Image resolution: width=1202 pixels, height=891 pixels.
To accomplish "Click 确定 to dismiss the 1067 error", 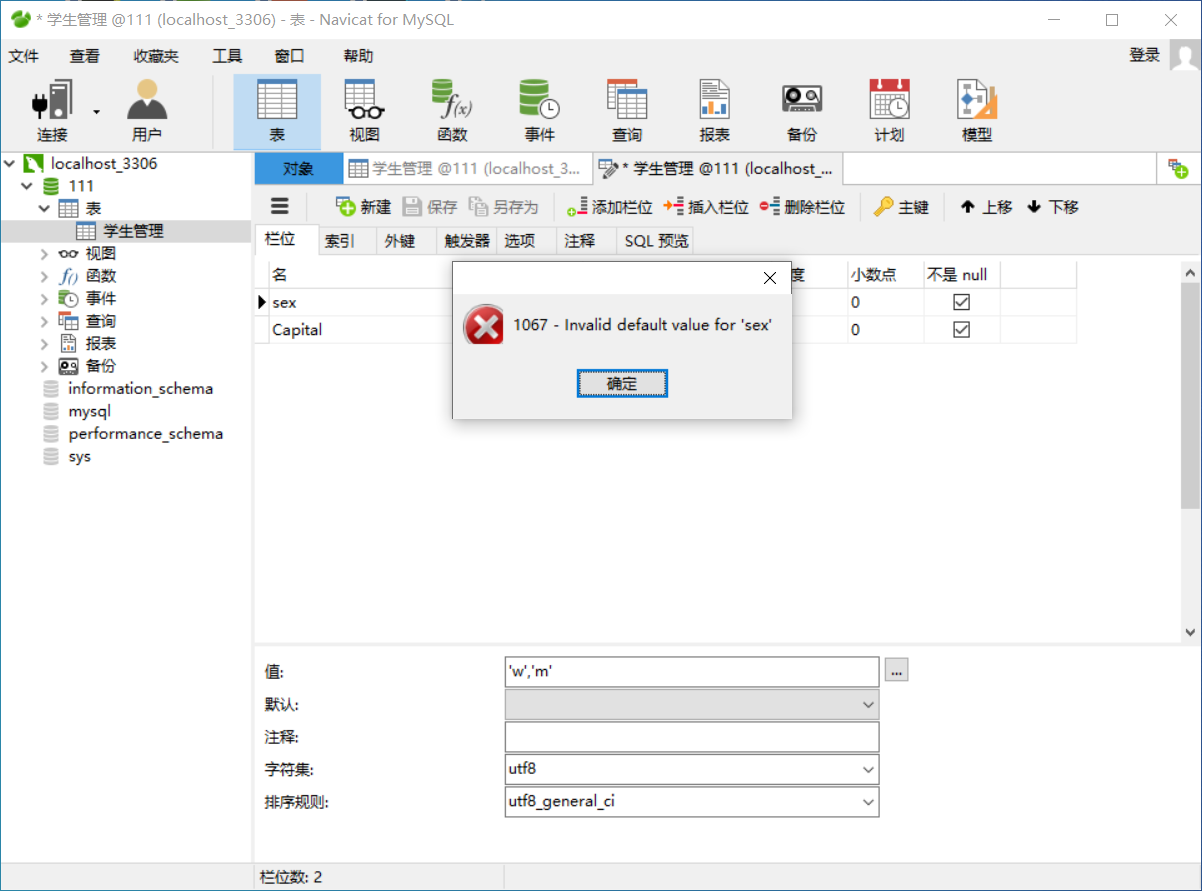I will [x=622, y=383].
